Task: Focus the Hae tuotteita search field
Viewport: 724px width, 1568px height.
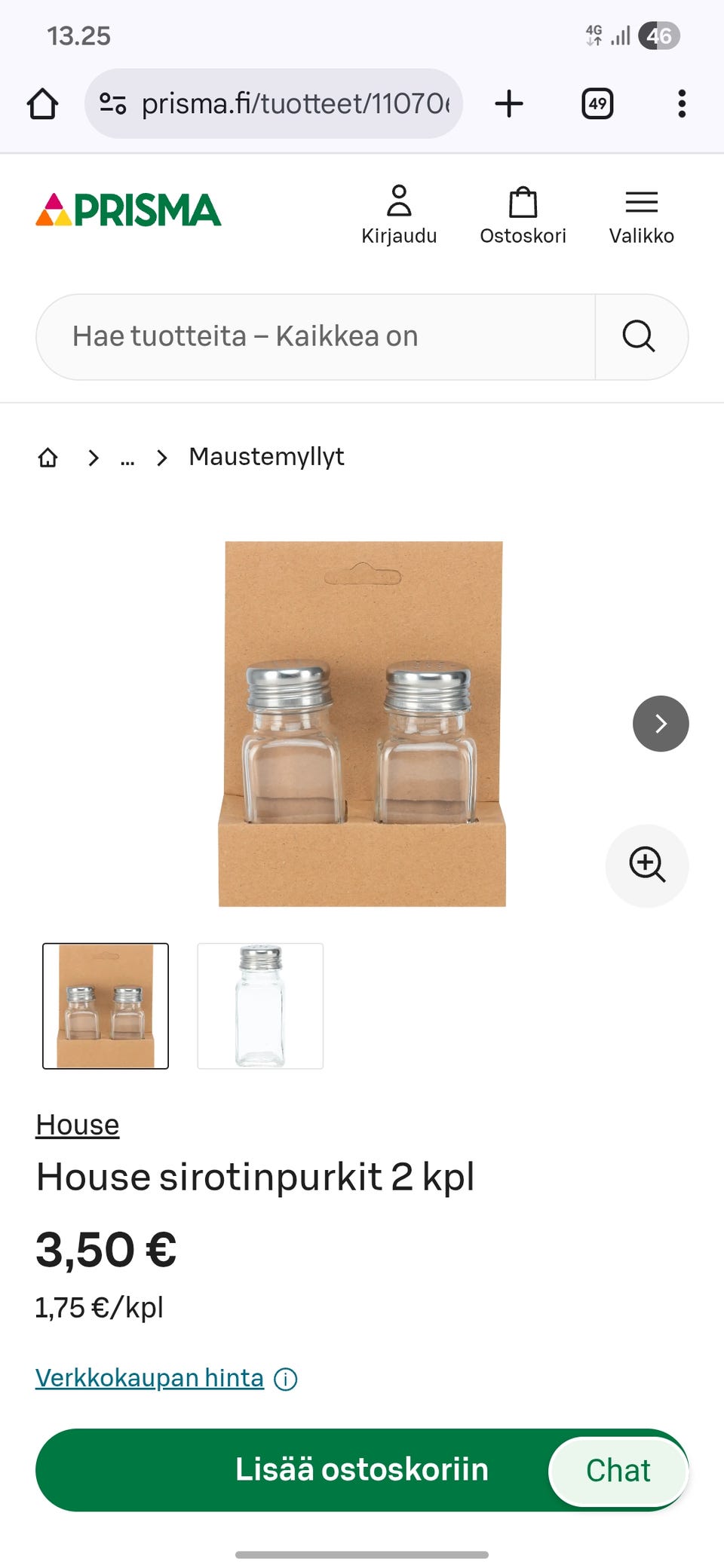Action: tap(315, 336)
